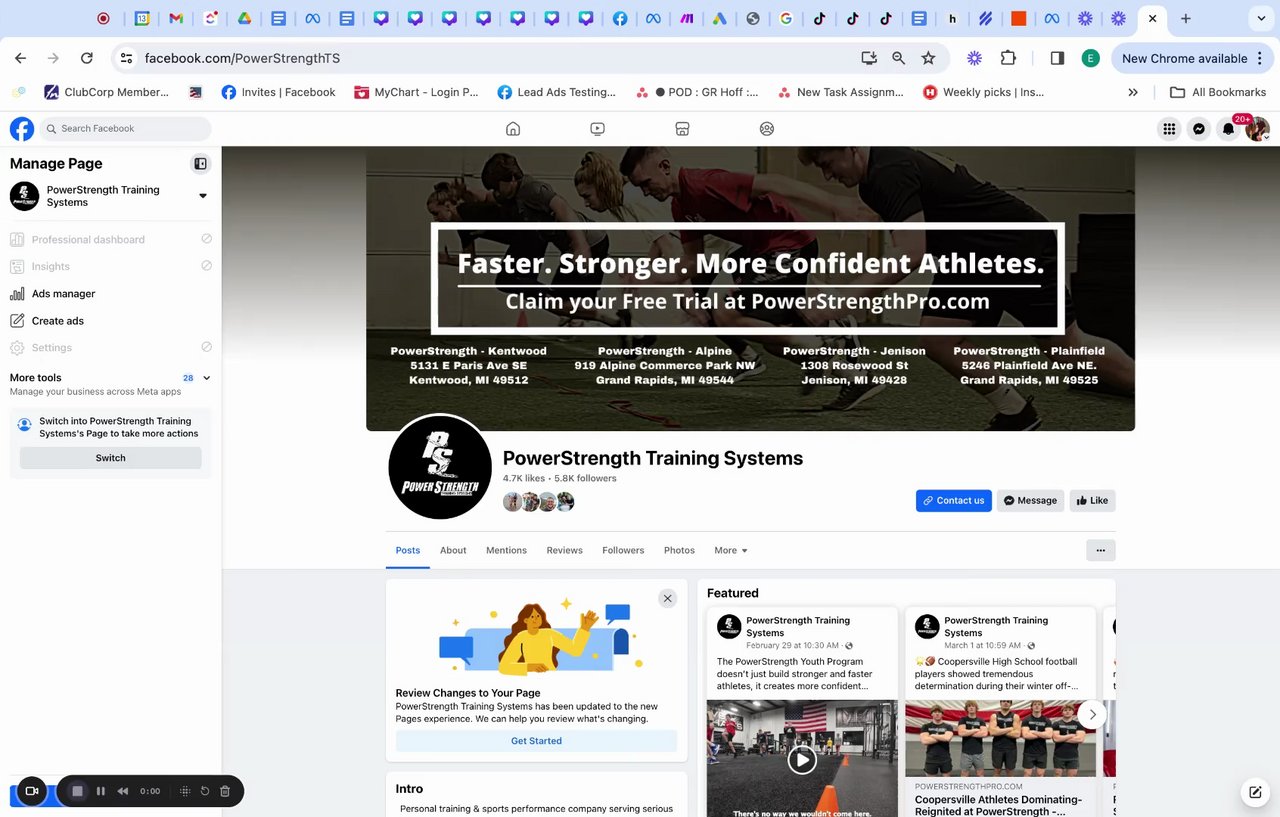Open the Reviews tab
The height and width of the screenshot is (817, 1280).
click(564, 550)
